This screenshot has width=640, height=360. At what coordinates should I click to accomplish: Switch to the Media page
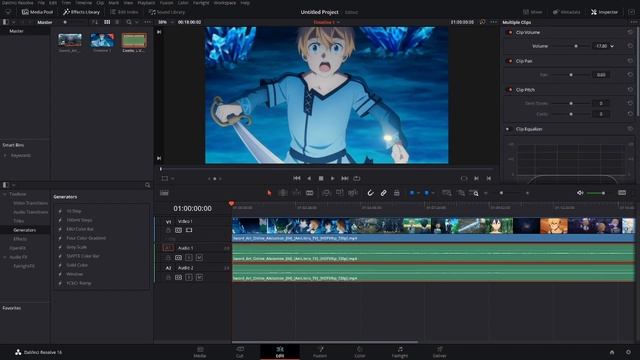click(x=200, y=352)
